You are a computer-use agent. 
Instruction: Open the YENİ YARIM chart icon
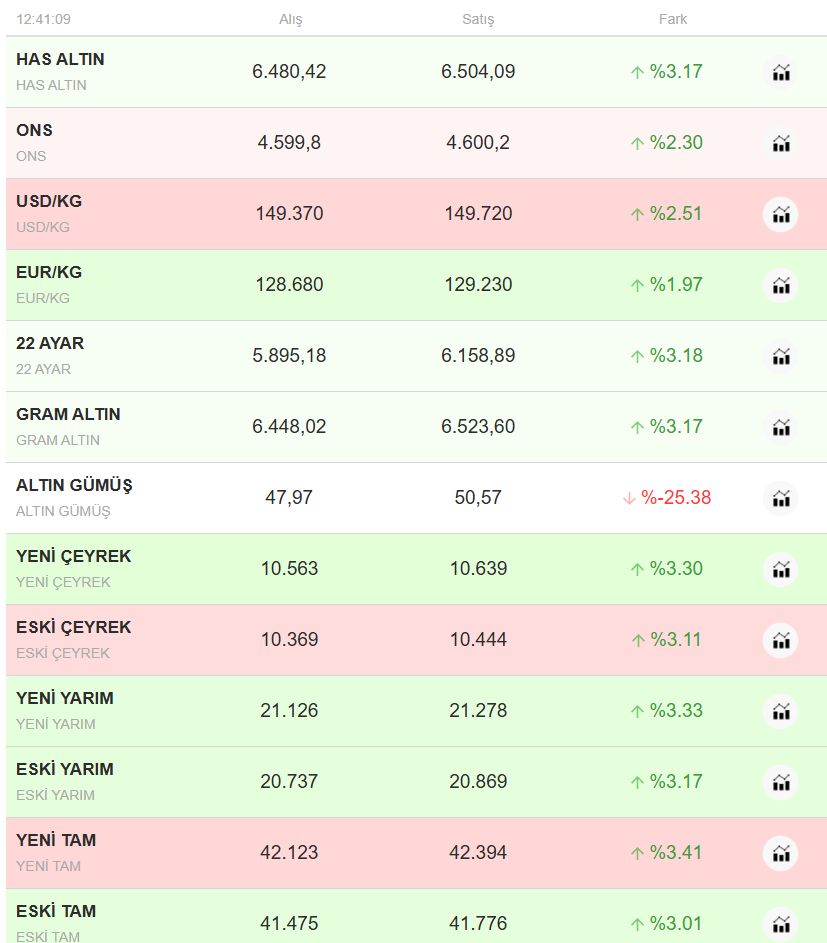781,711
